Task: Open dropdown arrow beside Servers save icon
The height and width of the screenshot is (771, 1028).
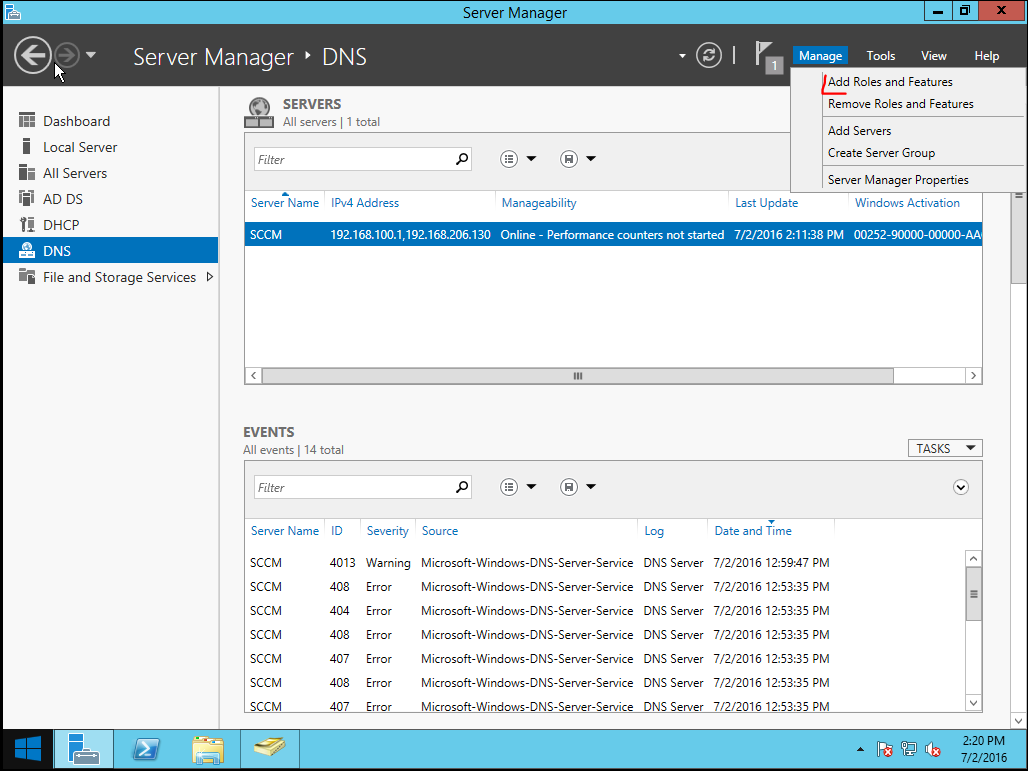Action: click(591, 159)
